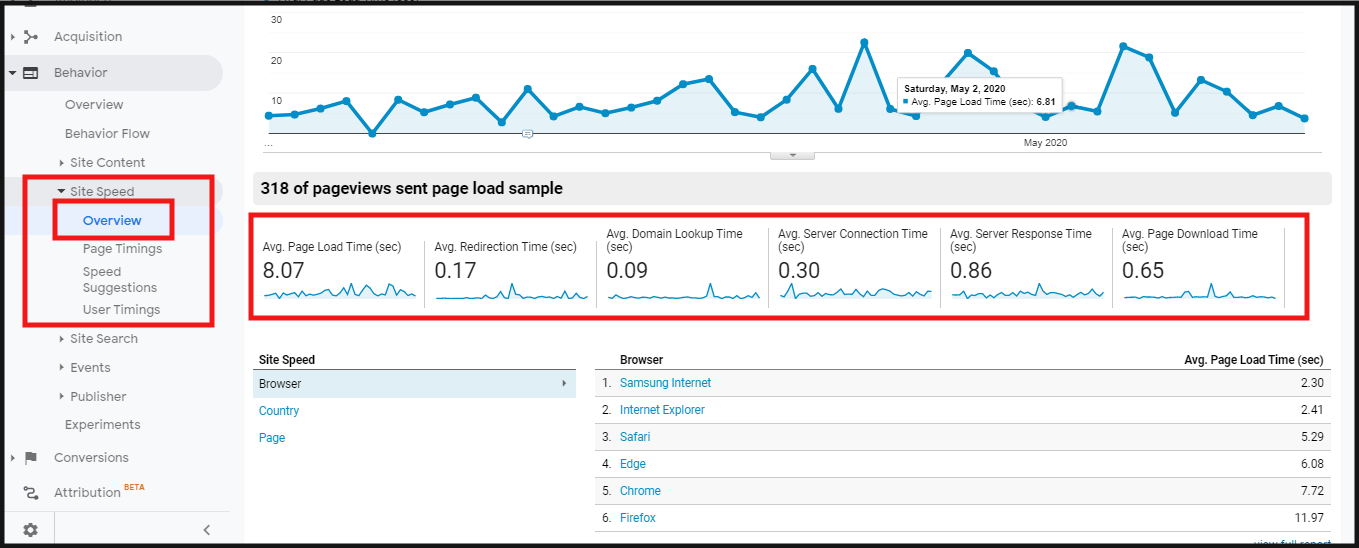Click the Behavior section icon

click(x=31, y=73)
